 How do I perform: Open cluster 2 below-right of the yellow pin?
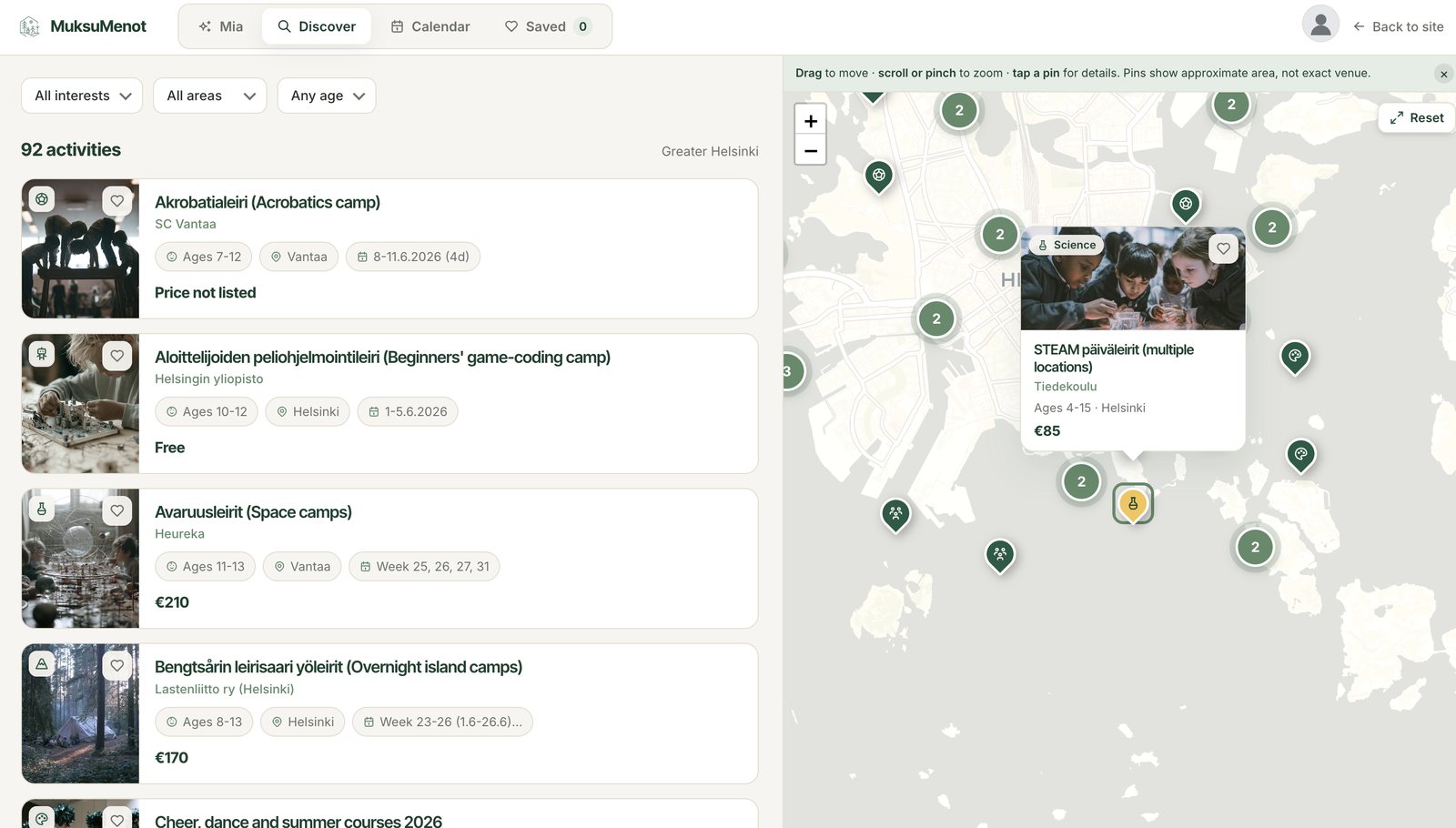pos(1255,547)
